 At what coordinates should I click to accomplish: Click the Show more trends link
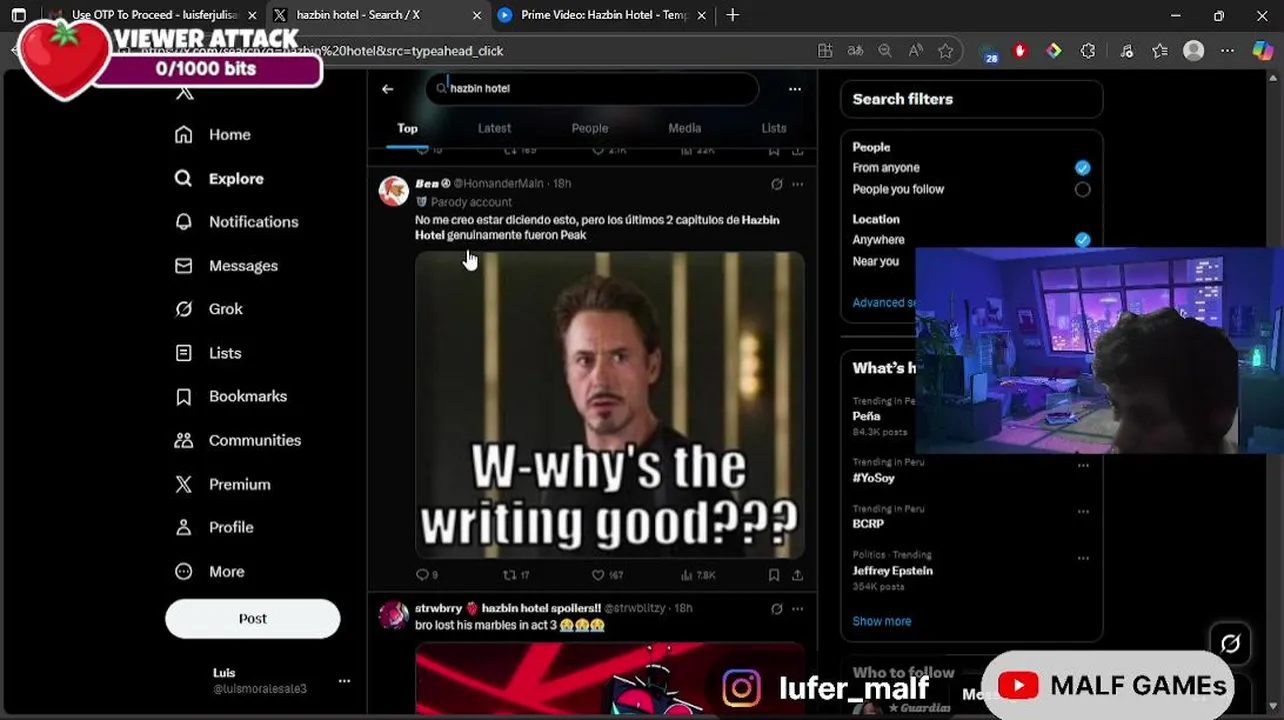(x=882, y=621)
